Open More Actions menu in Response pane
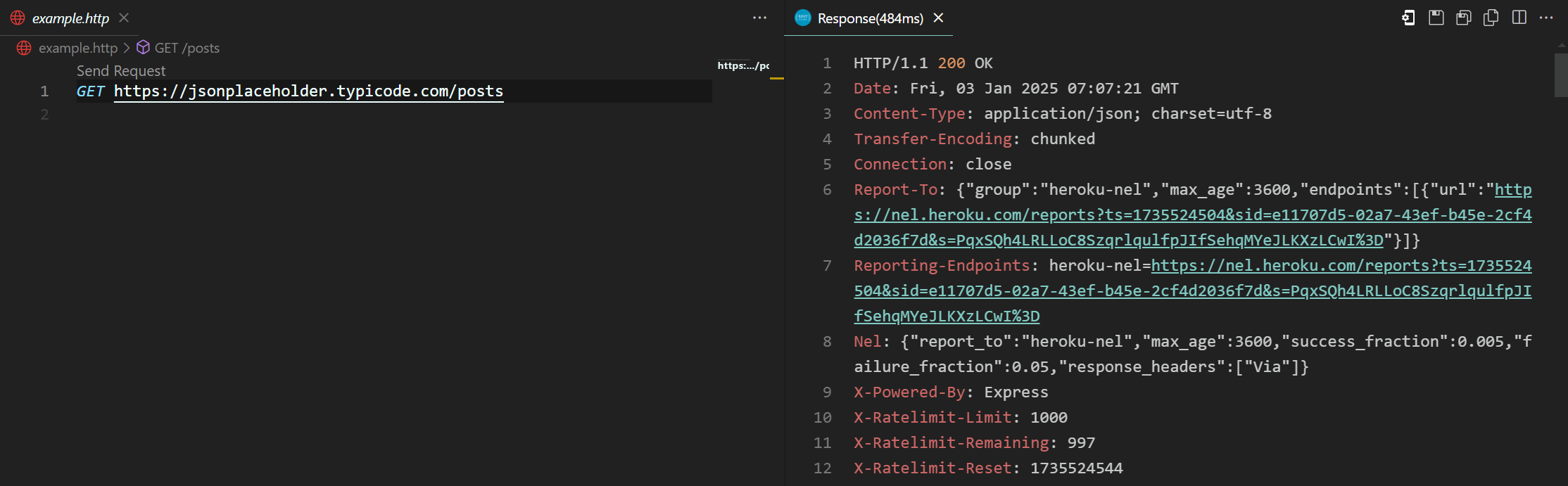Screen dimensions: 1568x486 click(x=1546, y=18)
